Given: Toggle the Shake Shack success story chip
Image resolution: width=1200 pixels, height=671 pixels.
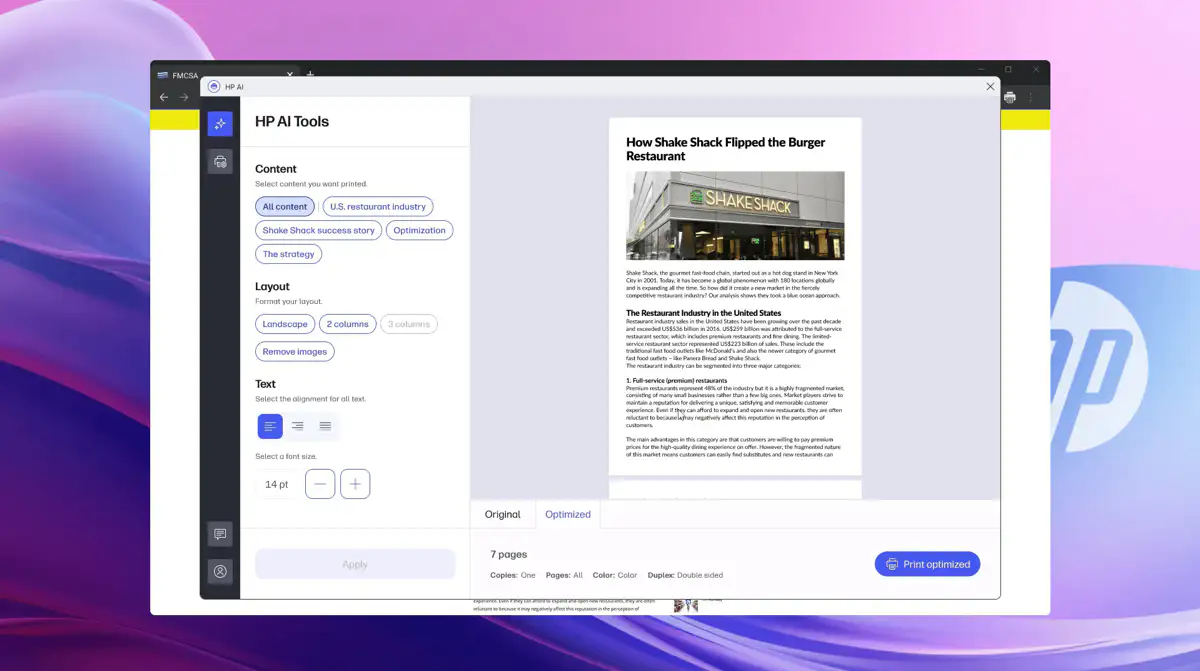Looking at the screenshot, I should [x=319, y=230].
